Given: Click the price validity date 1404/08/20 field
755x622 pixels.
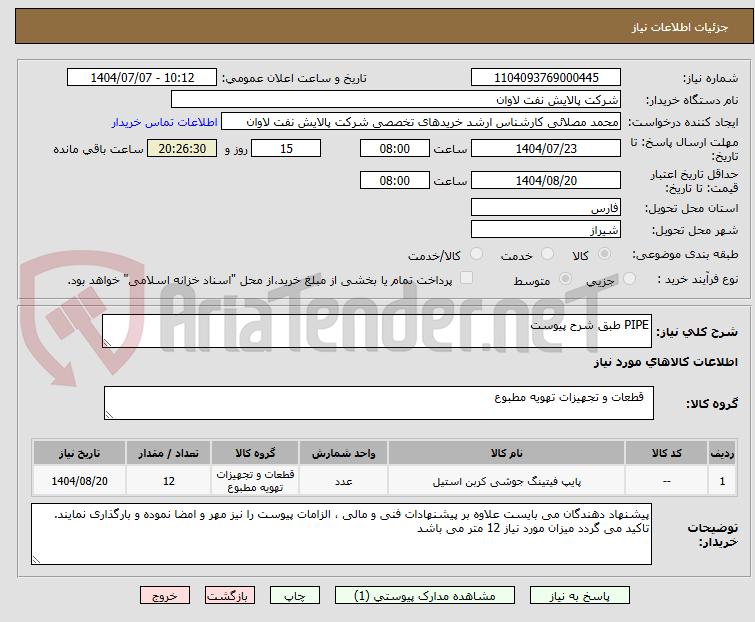Looking at the screenshot, I should (546, 181).
